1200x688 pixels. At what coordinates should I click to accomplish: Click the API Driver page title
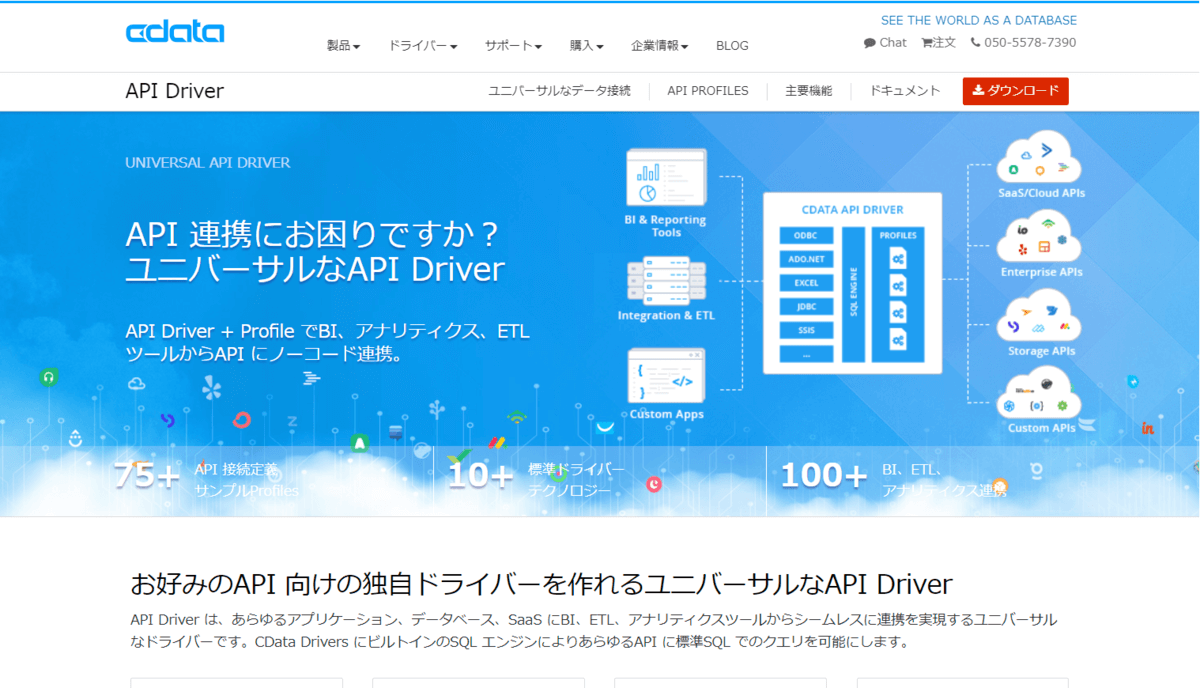pos(175,91)
